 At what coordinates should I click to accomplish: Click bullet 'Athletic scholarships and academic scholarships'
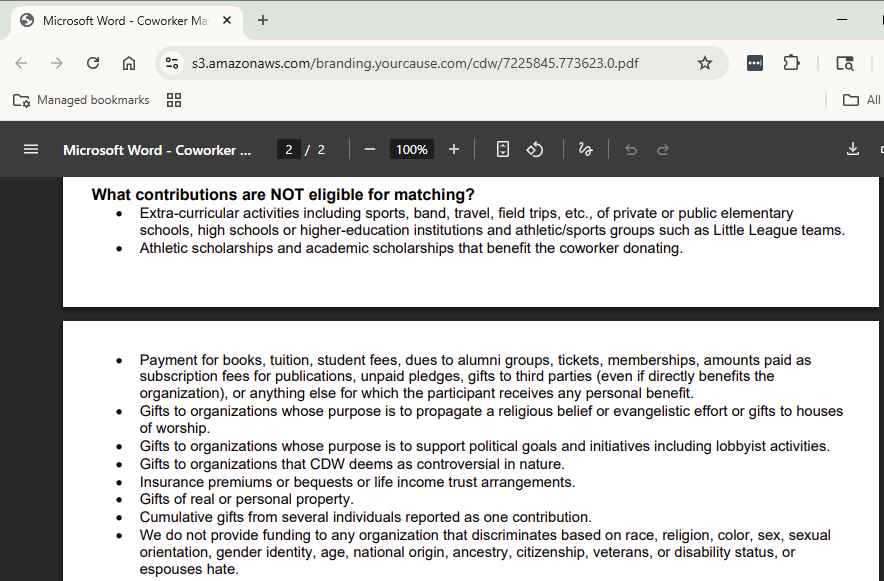tap(411, 248)
